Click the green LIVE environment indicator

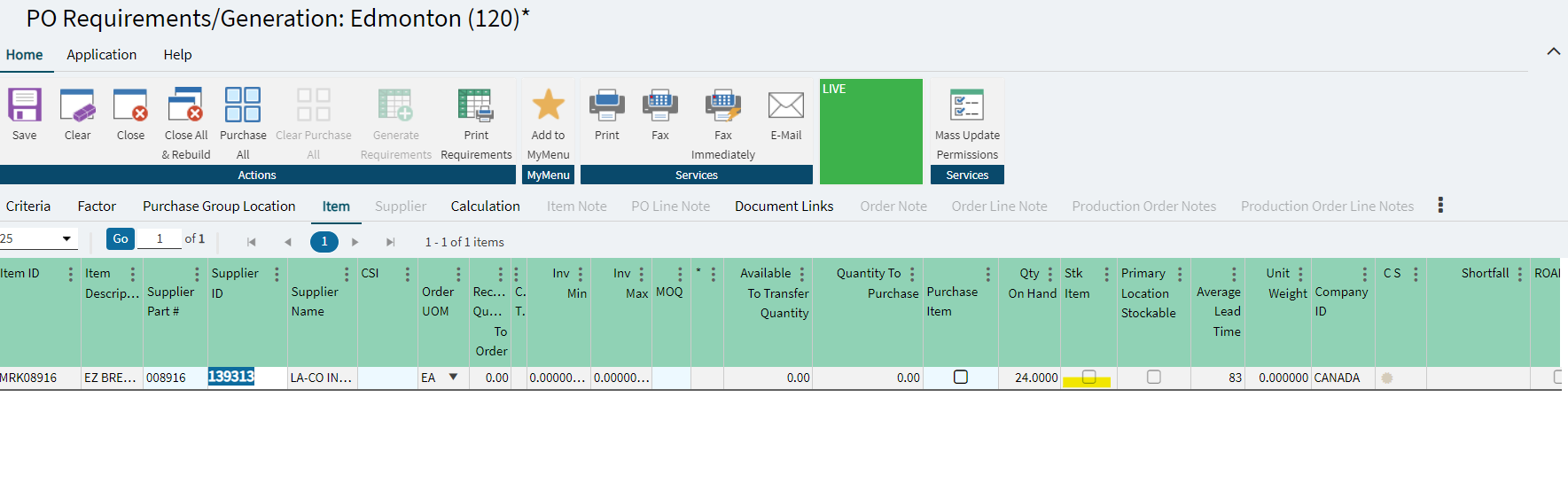click(870, 131)
